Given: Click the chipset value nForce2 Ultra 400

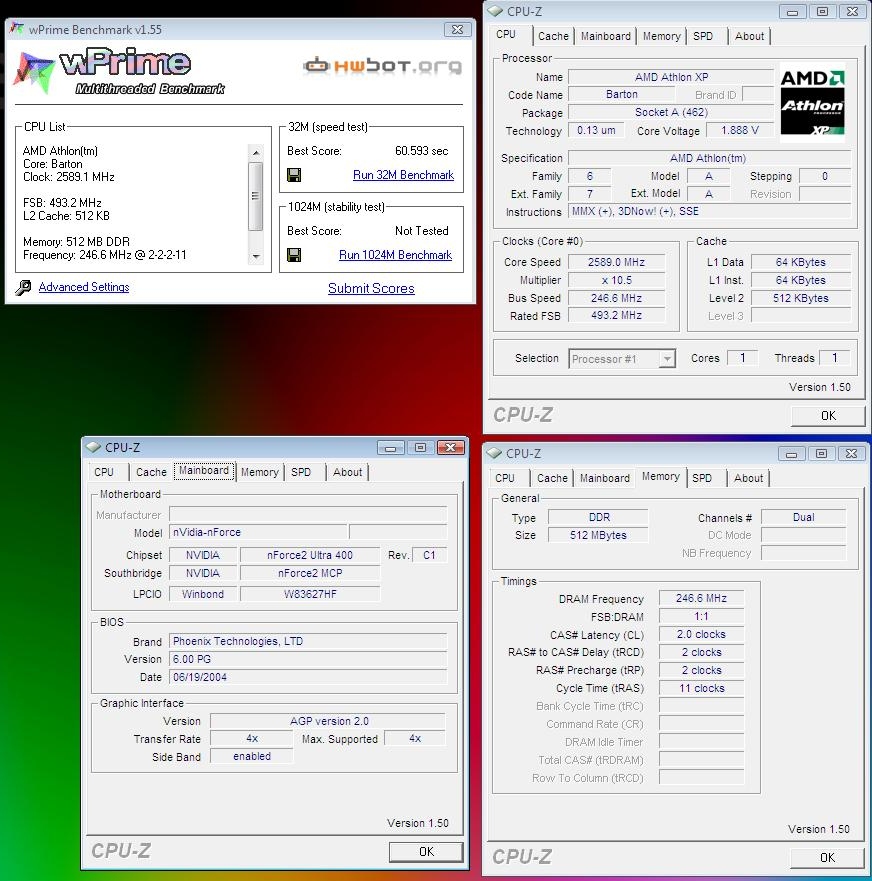Looking at the screenshot, I should click(310, 555).
